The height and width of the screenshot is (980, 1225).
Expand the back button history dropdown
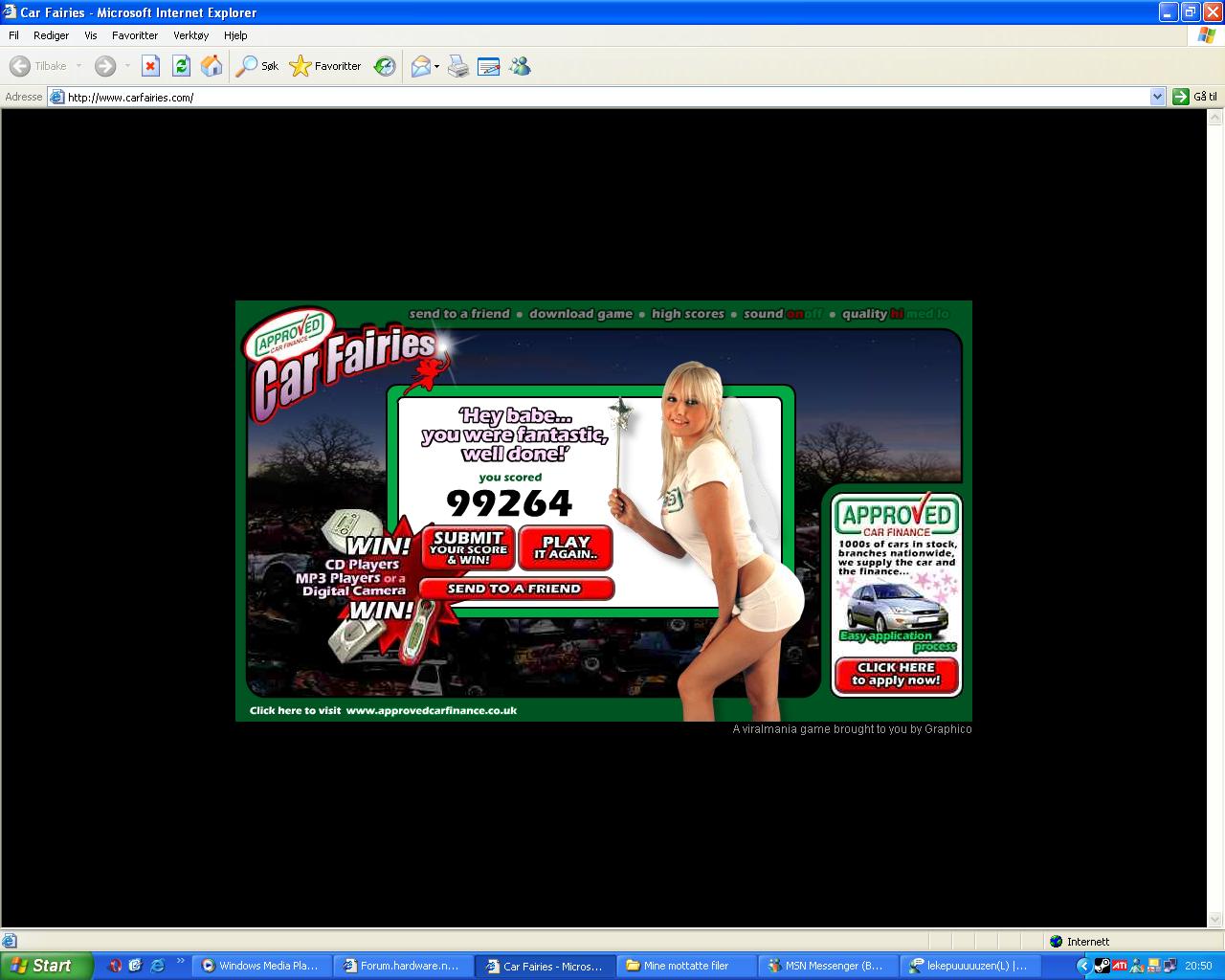(x=78, y=66)
